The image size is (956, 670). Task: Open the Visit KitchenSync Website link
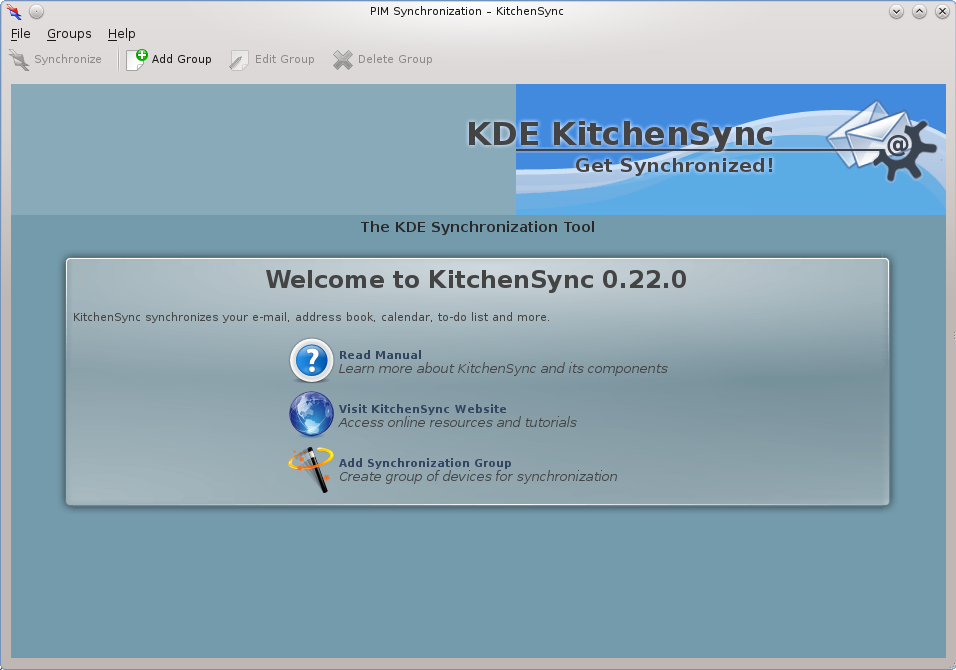click(x=423, y=409)
